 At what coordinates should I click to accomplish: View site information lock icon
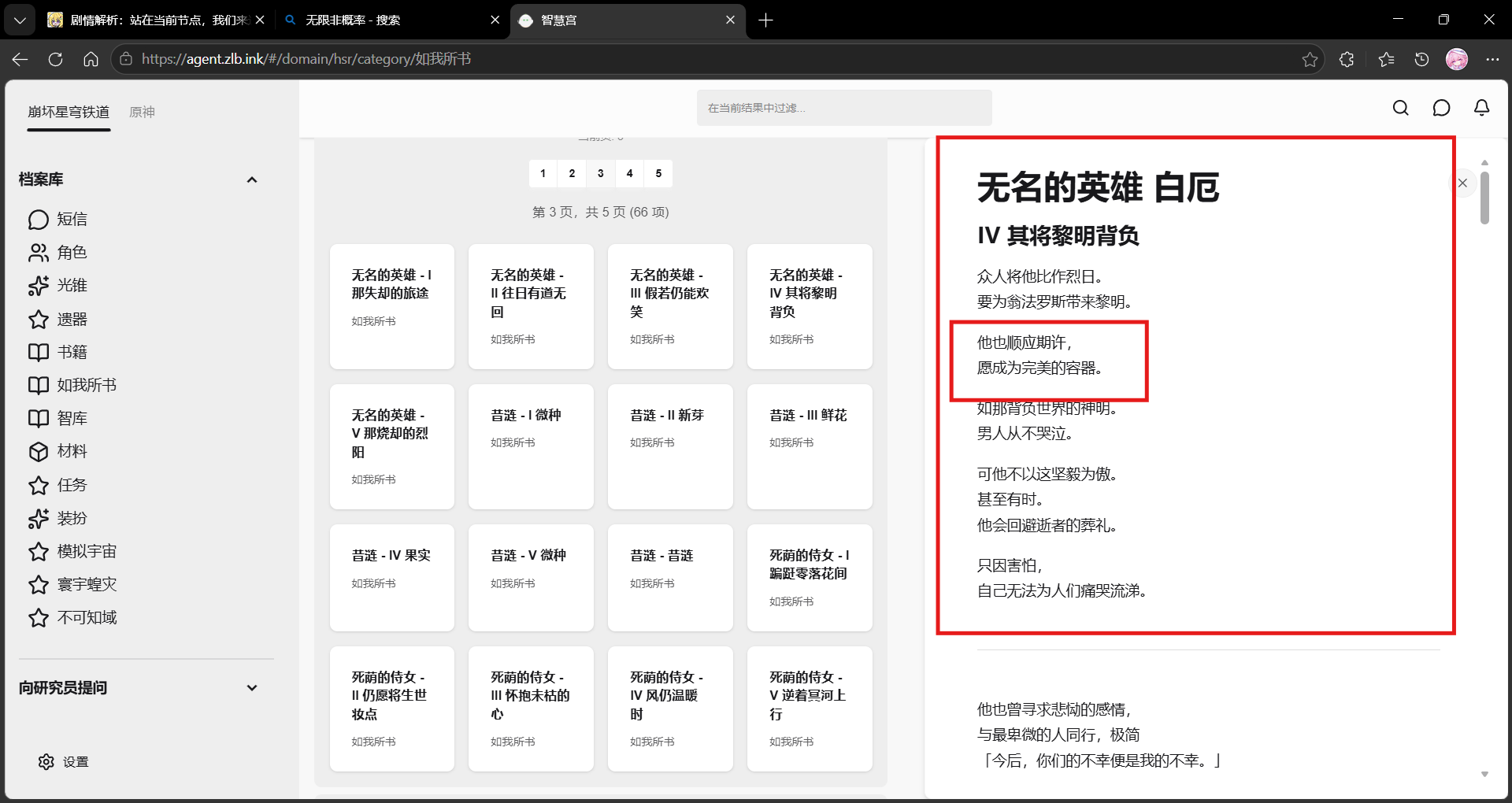(x=126, y=59)
